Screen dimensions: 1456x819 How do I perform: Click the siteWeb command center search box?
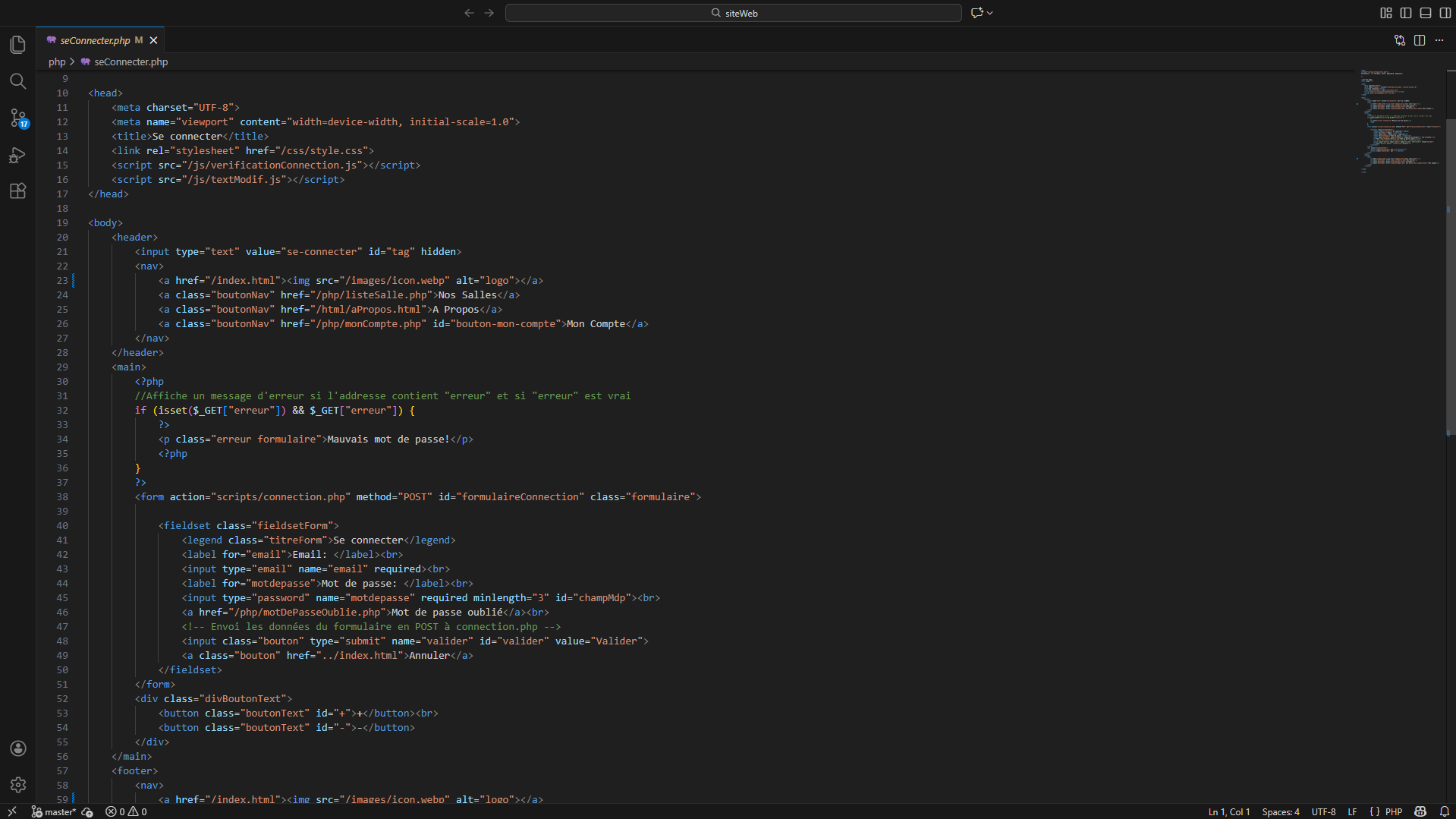734,13
